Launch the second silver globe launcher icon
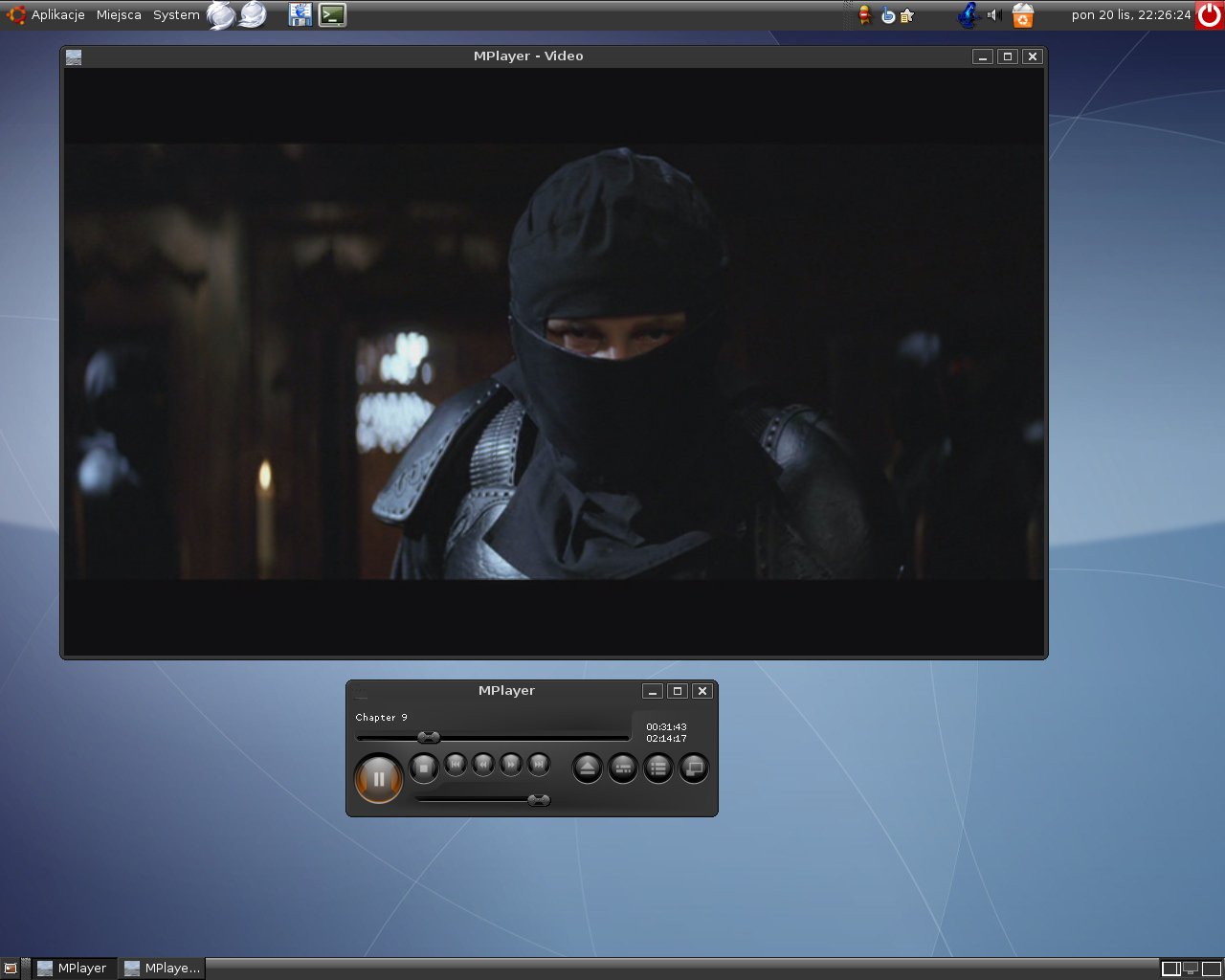This screenshot has height=980, width=1225. point(253,14)
